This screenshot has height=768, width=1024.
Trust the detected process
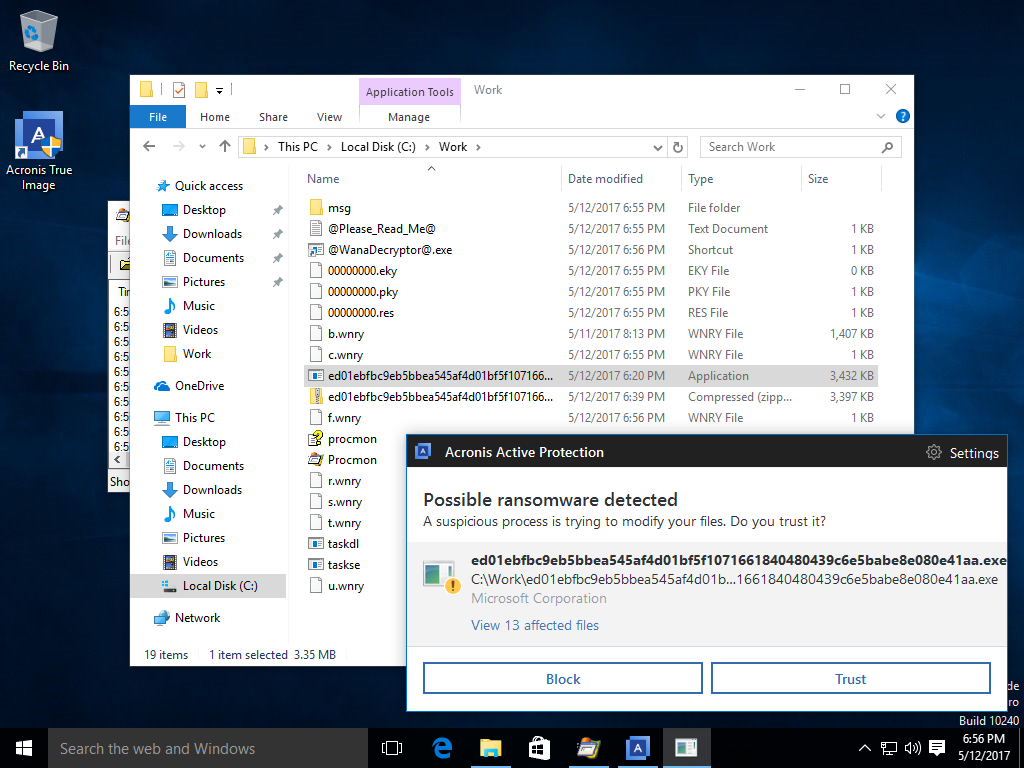[850, 679]
